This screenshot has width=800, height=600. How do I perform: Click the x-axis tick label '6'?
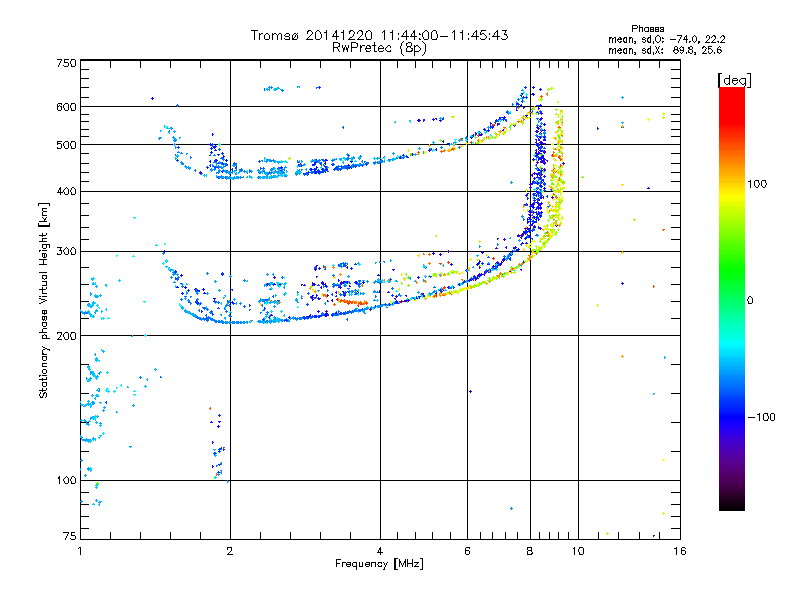[x=467, y=551]
